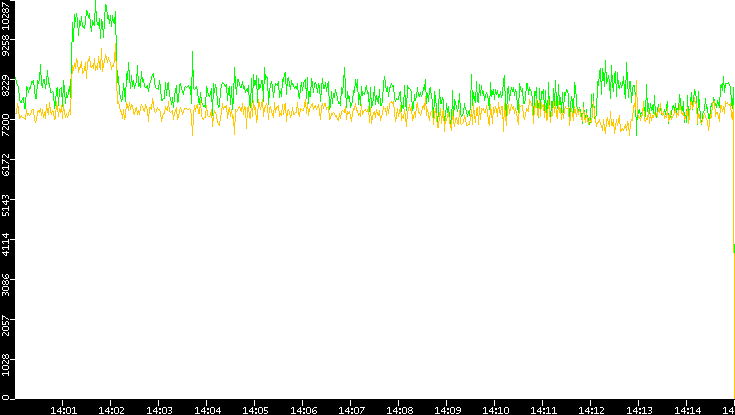Click the 14:04 time axis label
Image resolution: width=735 pixels, height=415 pixels.
click(207, 410)
